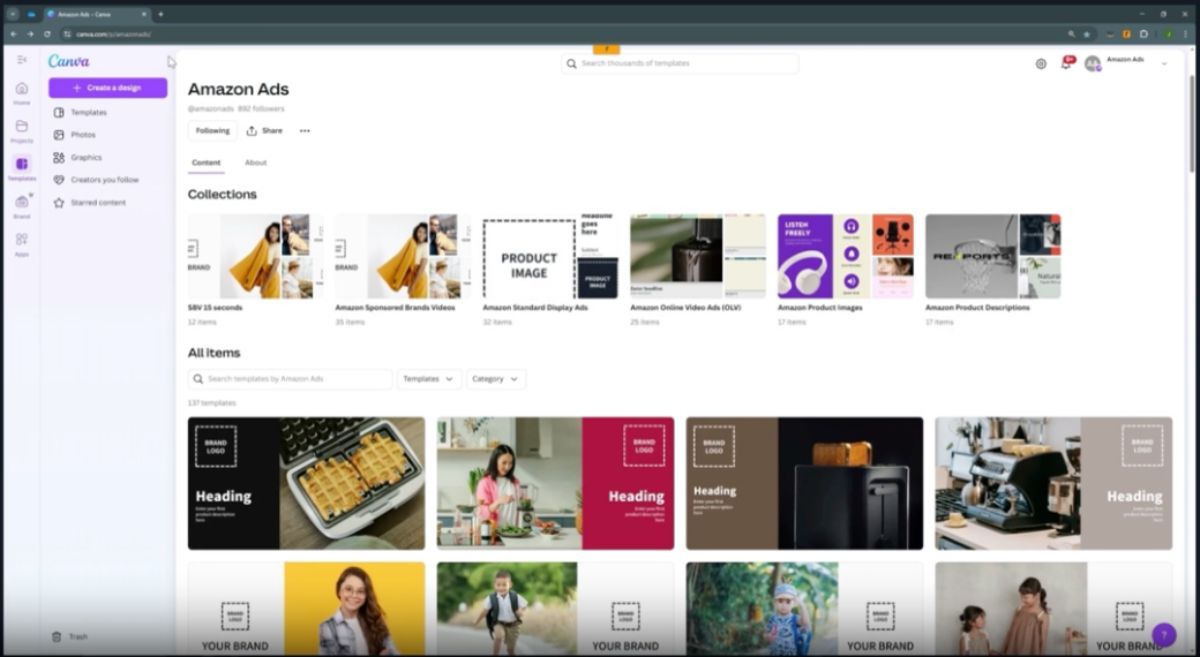Toggle the Following button for Amazon Ads
Image resolution: width=1200 pixels, height=657 pixels.
click(212, 131)
